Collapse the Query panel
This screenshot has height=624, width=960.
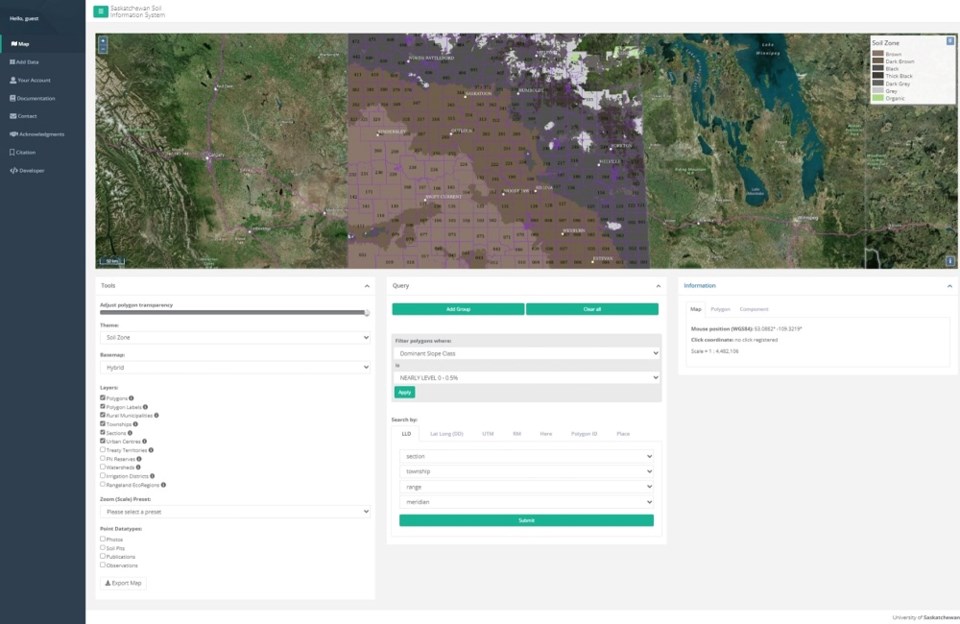658,286
